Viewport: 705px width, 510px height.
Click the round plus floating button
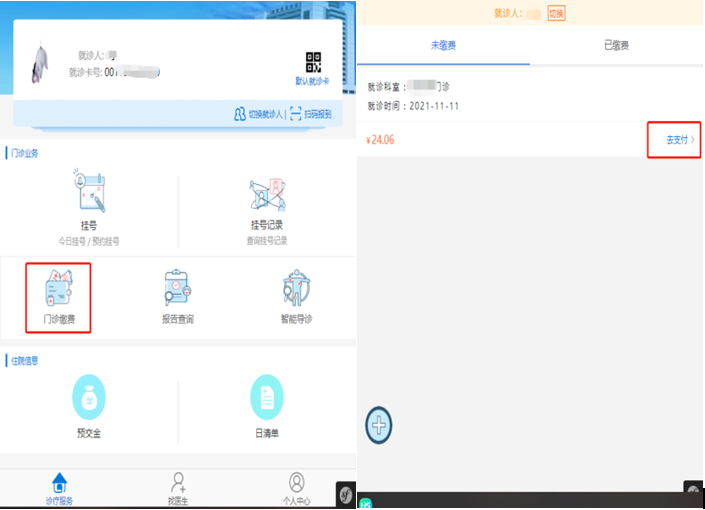pyautogui.click(x=379, y=425)
